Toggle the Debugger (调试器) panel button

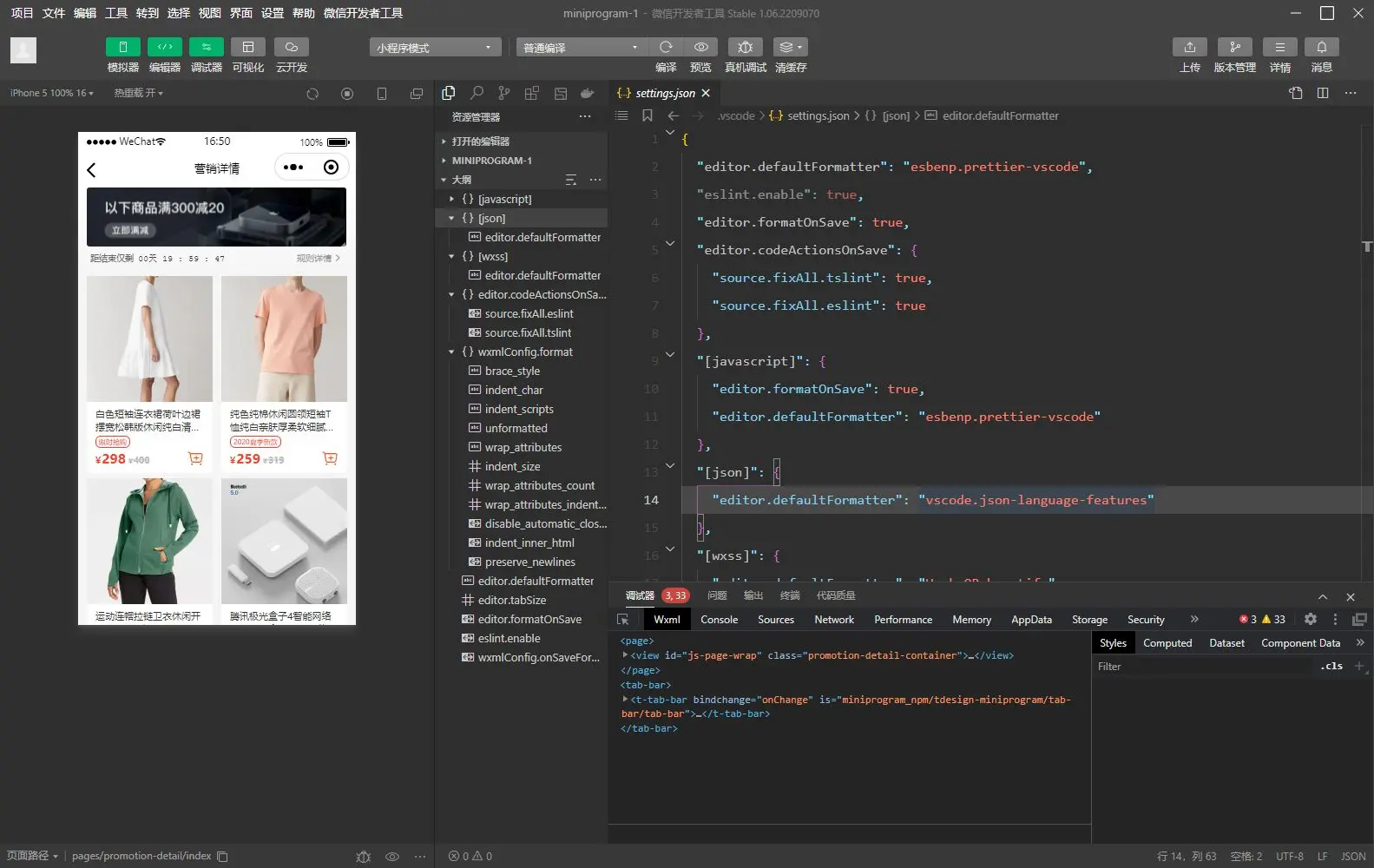(x=206, y=48)
